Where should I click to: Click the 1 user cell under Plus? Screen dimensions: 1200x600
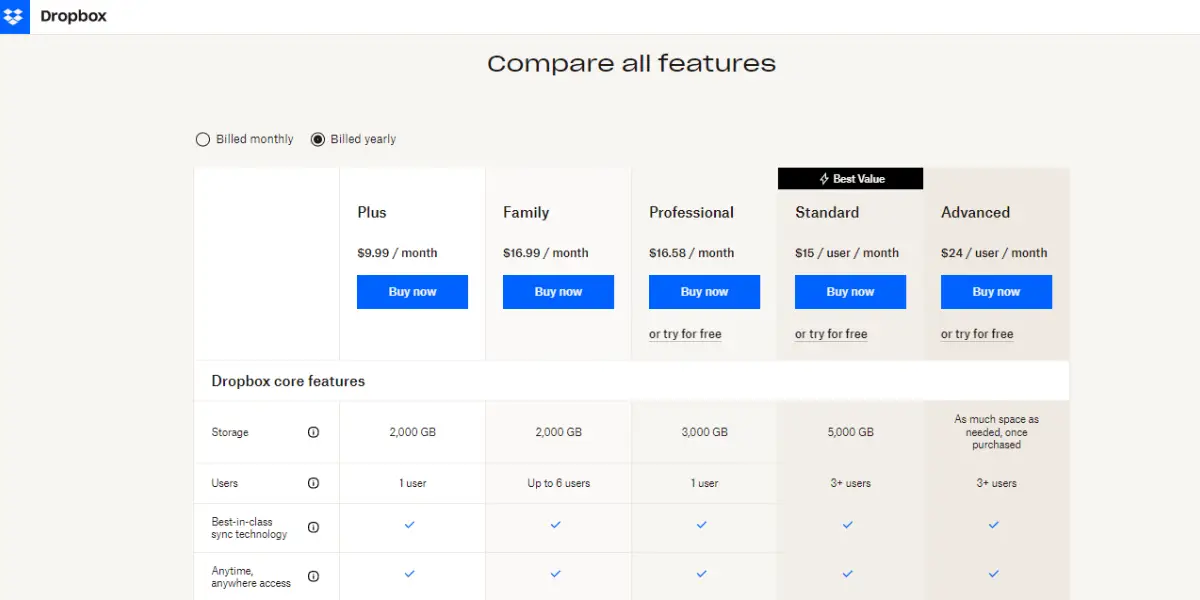[412, 483]
